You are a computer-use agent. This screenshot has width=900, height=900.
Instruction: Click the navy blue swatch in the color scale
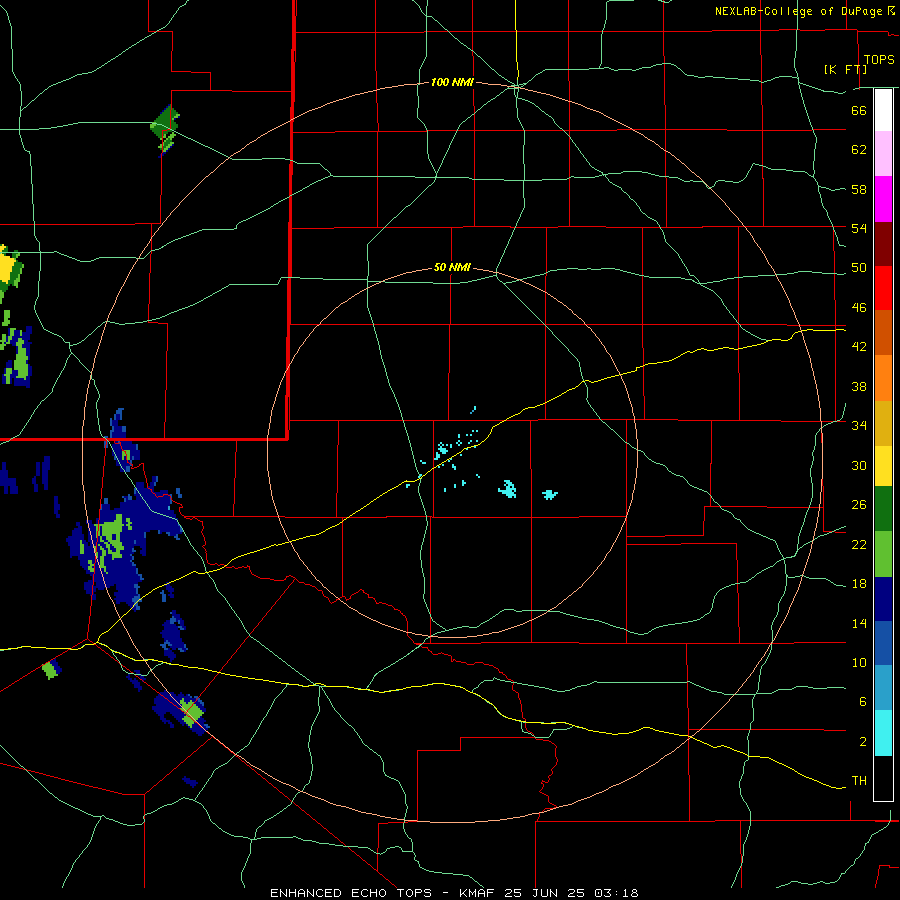click(x=883, y=599)
